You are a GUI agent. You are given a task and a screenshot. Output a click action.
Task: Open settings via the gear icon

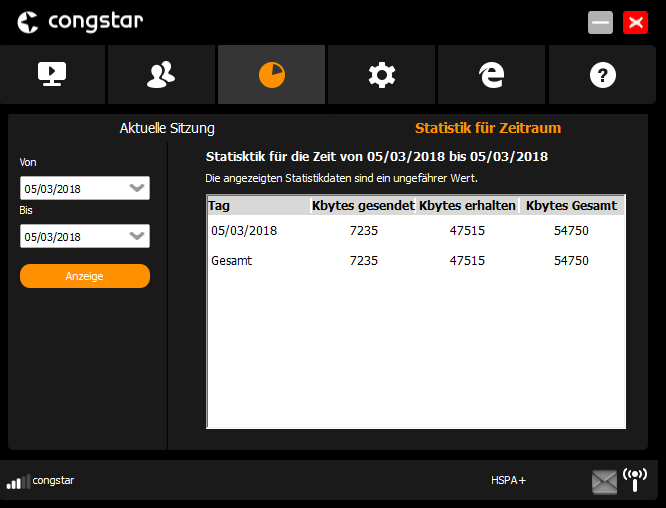(381, 75)
